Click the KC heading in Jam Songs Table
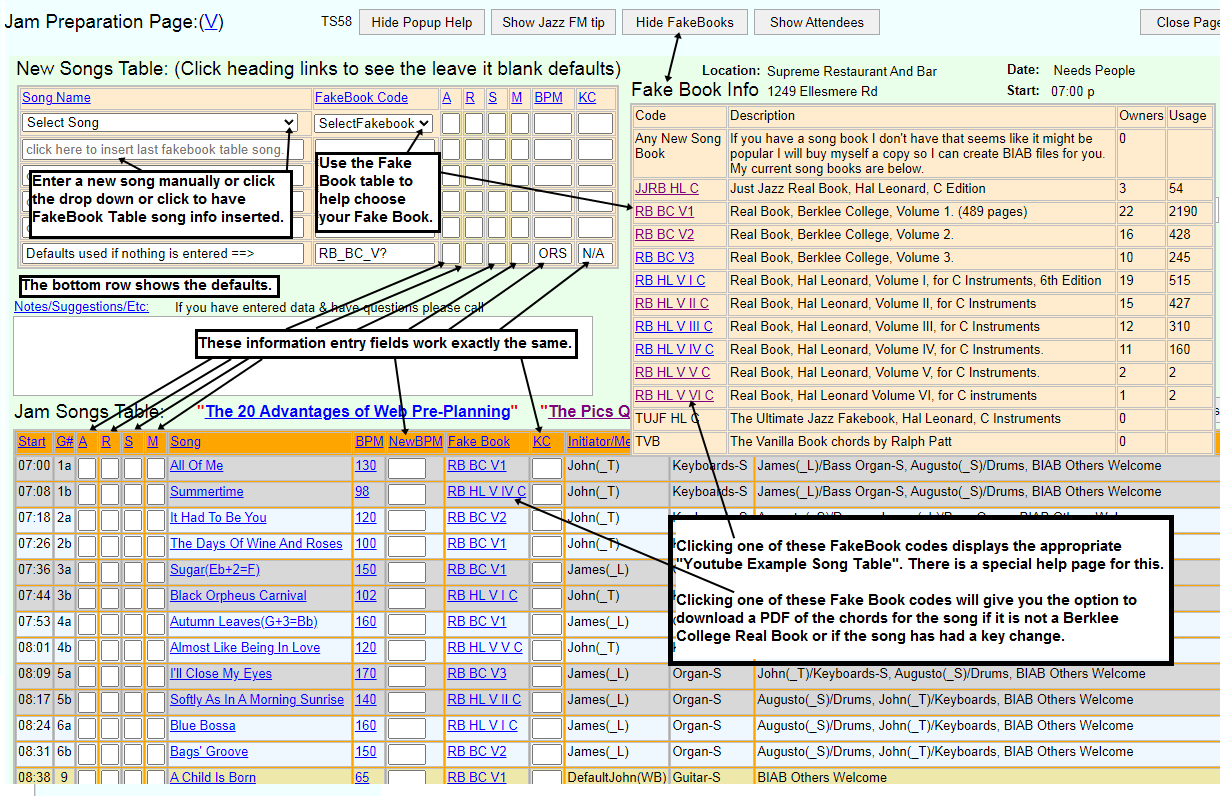 point(542,442)
